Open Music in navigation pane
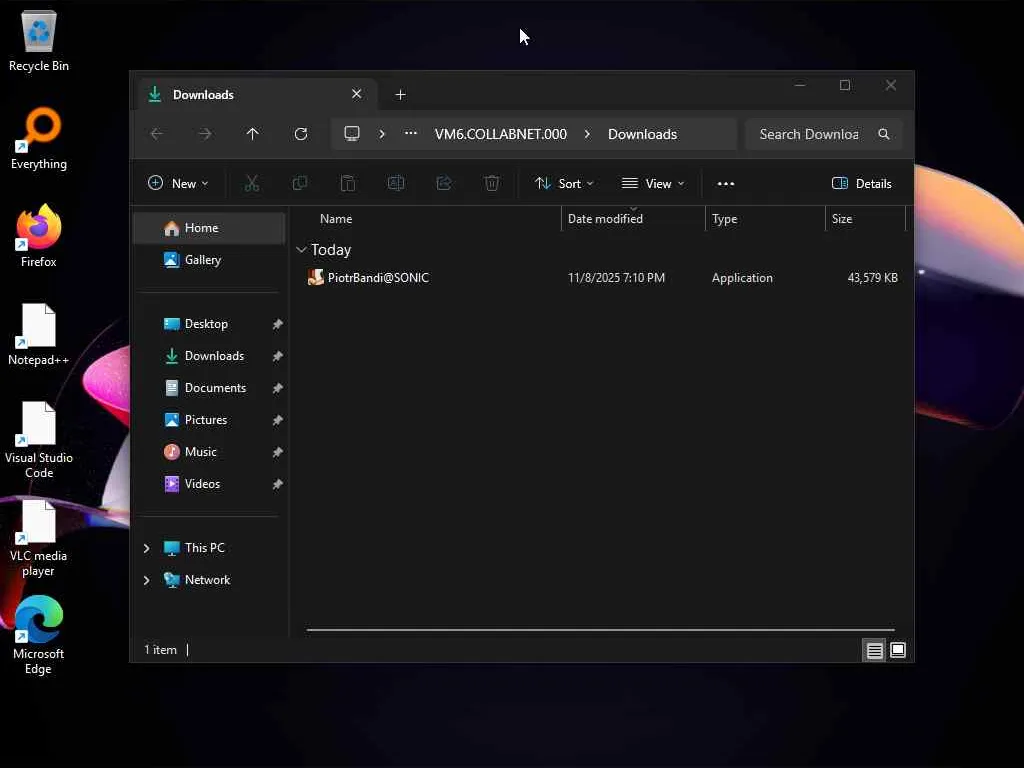 [200, 452]
